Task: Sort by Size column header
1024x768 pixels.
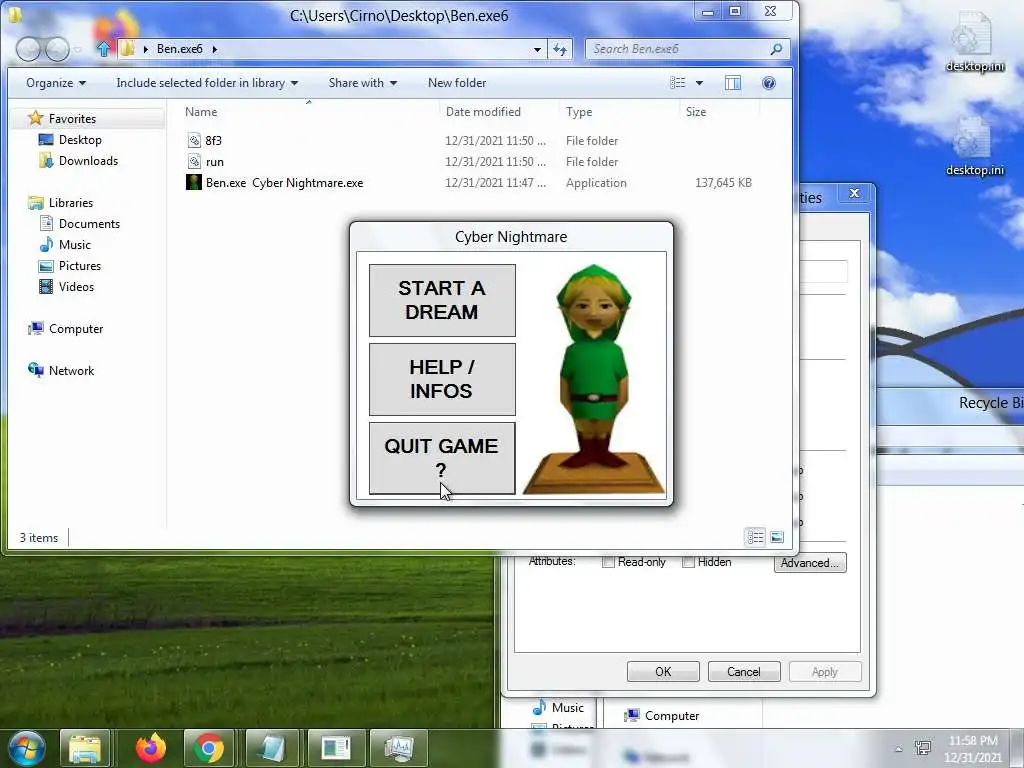Action: [696, 112]
